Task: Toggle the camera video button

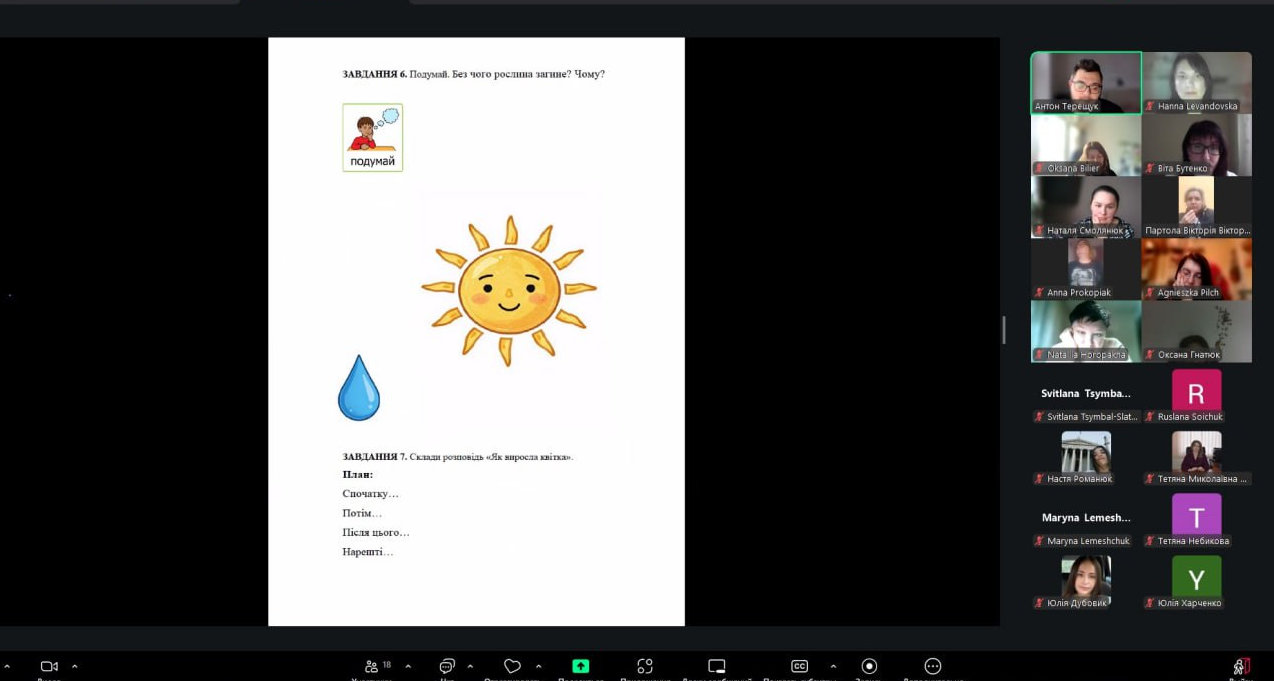Action: point(49,666)
